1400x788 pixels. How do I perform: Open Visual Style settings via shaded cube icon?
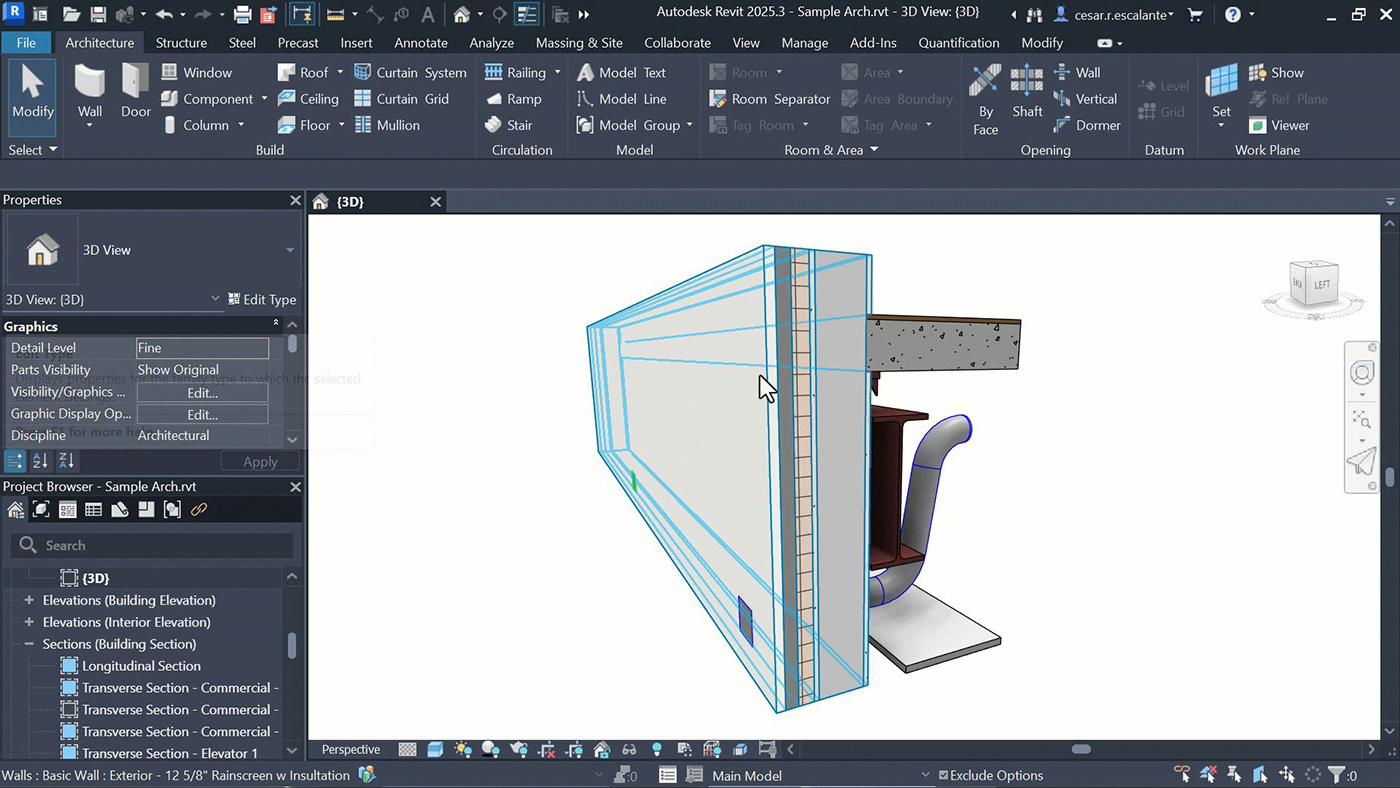point(434,748)
